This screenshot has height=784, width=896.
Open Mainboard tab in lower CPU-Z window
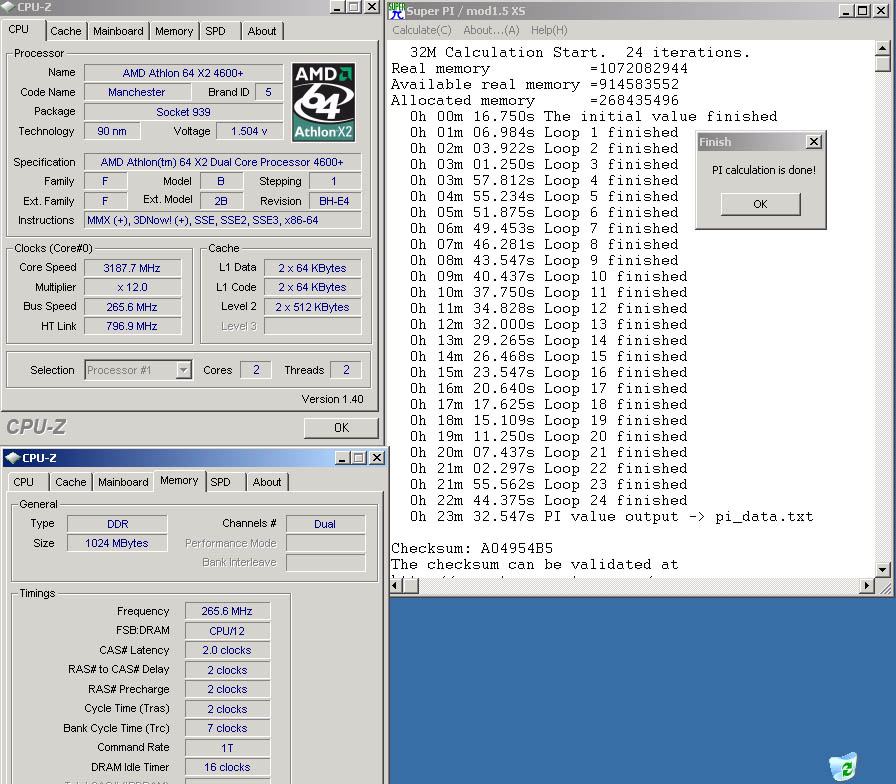point(123,482)
